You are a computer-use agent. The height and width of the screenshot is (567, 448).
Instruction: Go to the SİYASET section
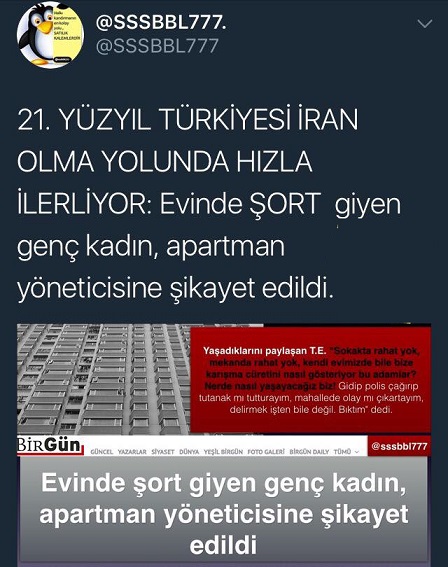click(163, 452)
